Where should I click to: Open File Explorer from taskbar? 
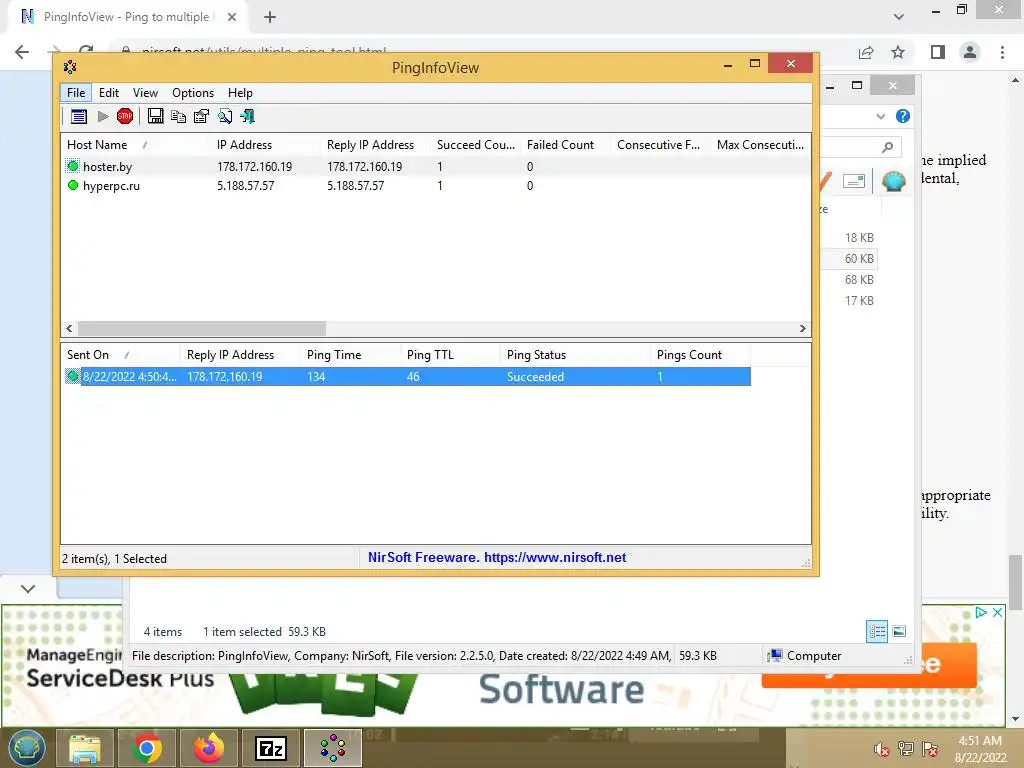(x=85, y=748)
